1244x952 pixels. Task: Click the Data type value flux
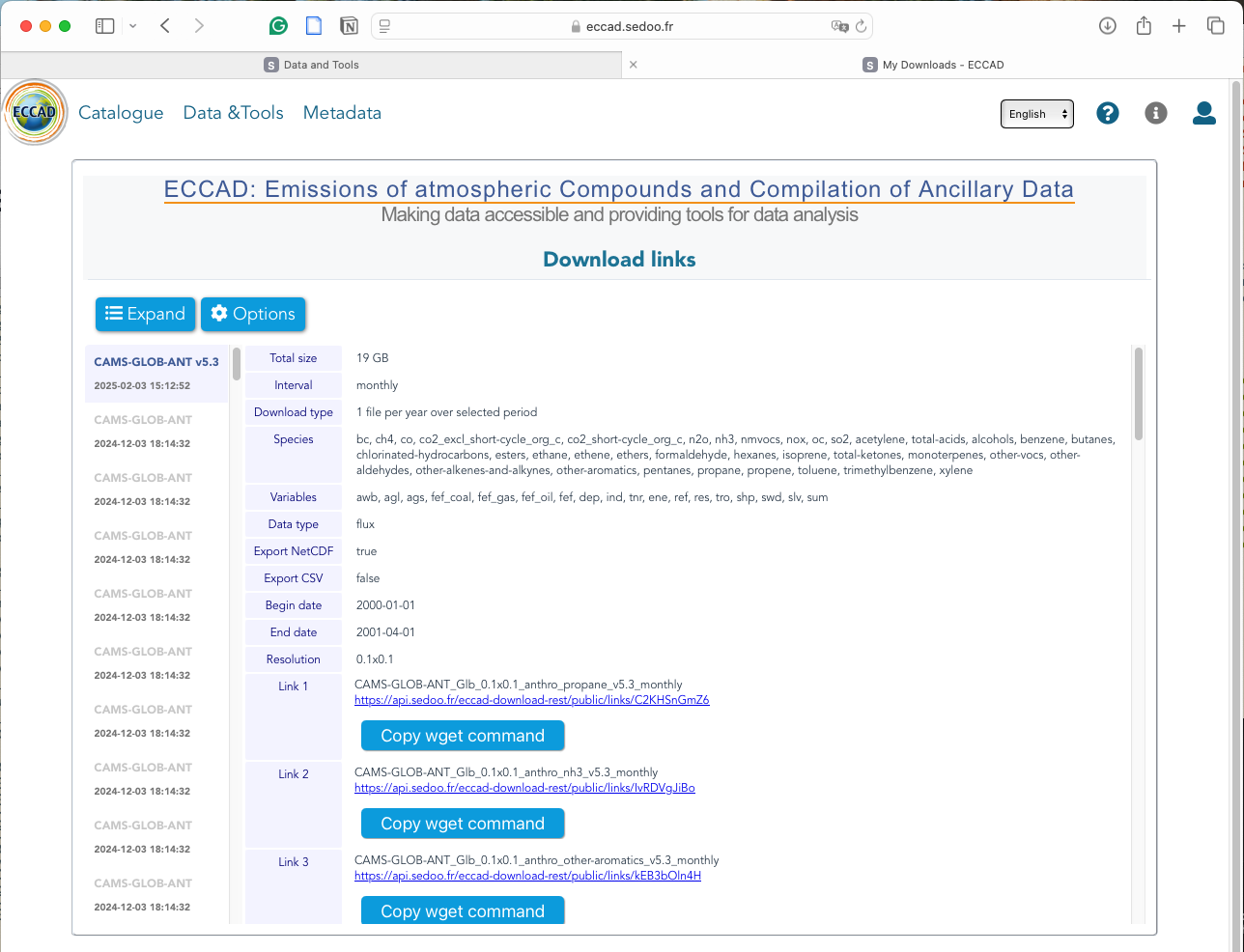[x=365, y=524]
